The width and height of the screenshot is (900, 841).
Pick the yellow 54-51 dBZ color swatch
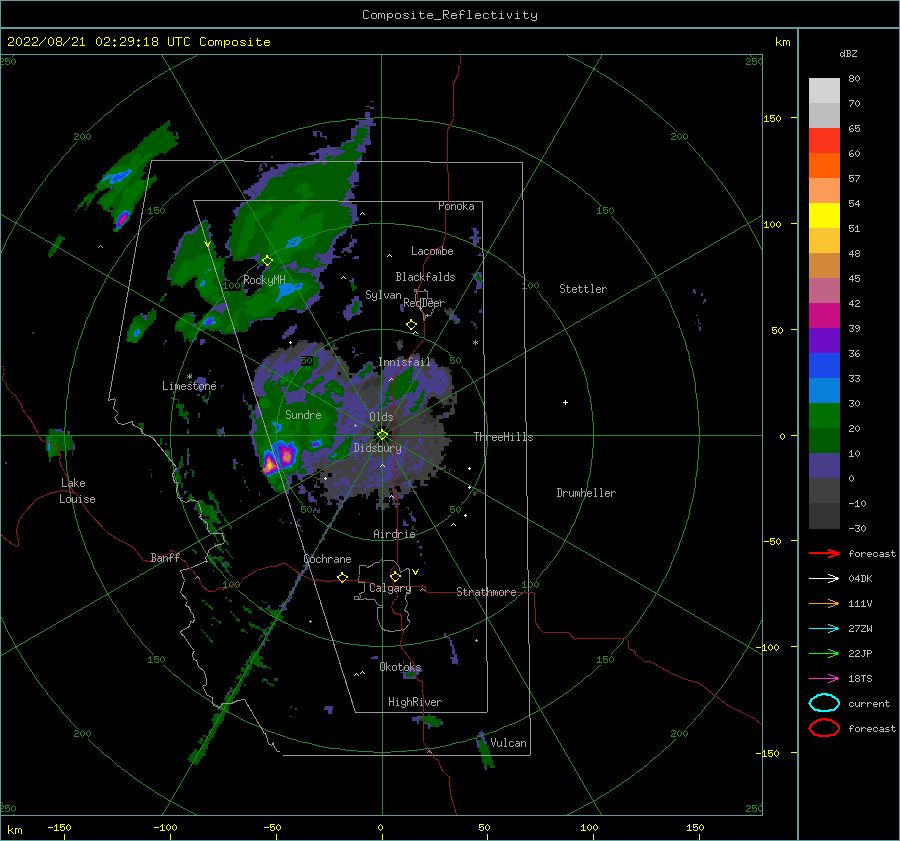tap(824, 216)
